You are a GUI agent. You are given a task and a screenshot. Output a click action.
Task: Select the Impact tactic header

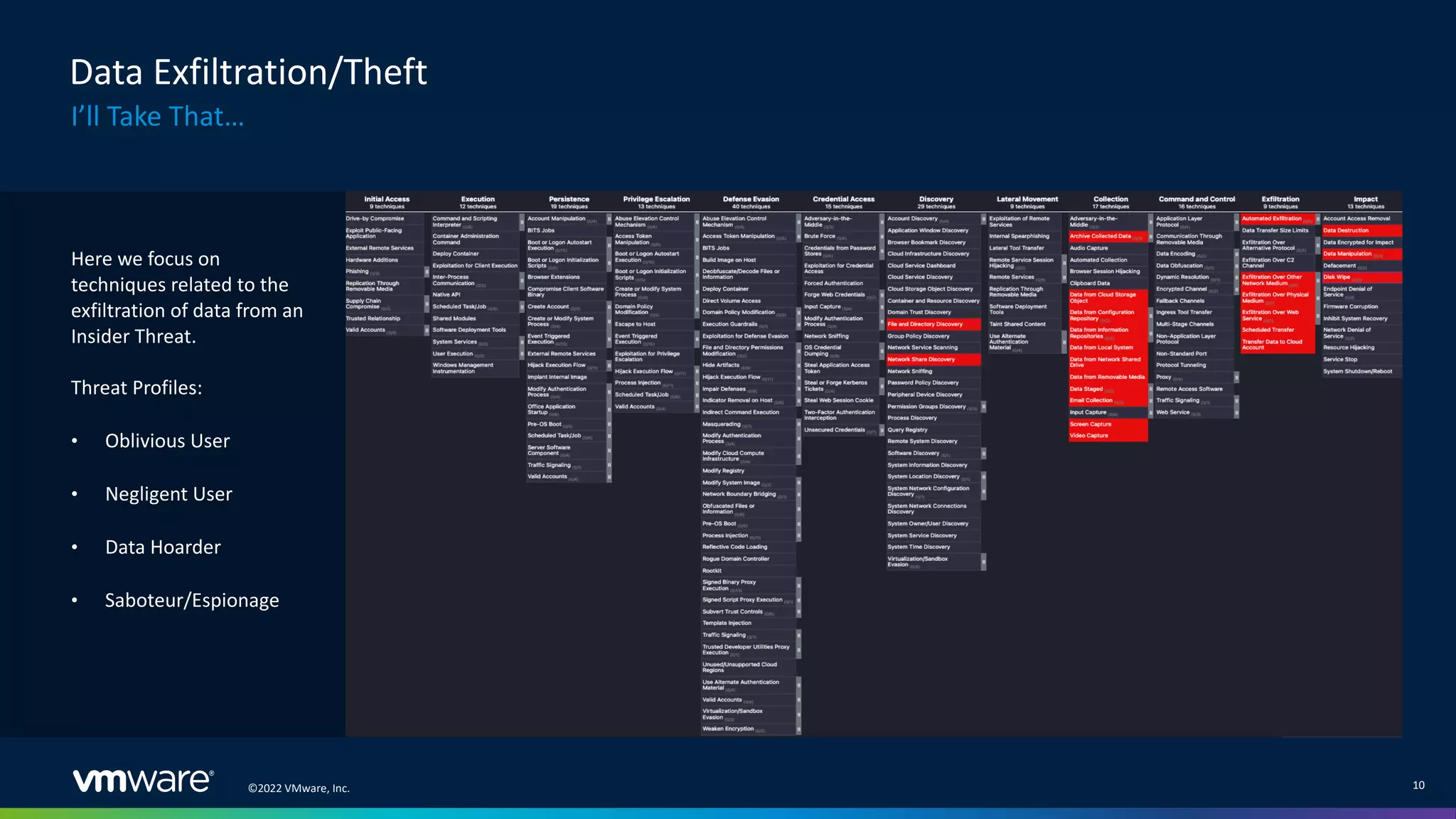(1365, 203)
